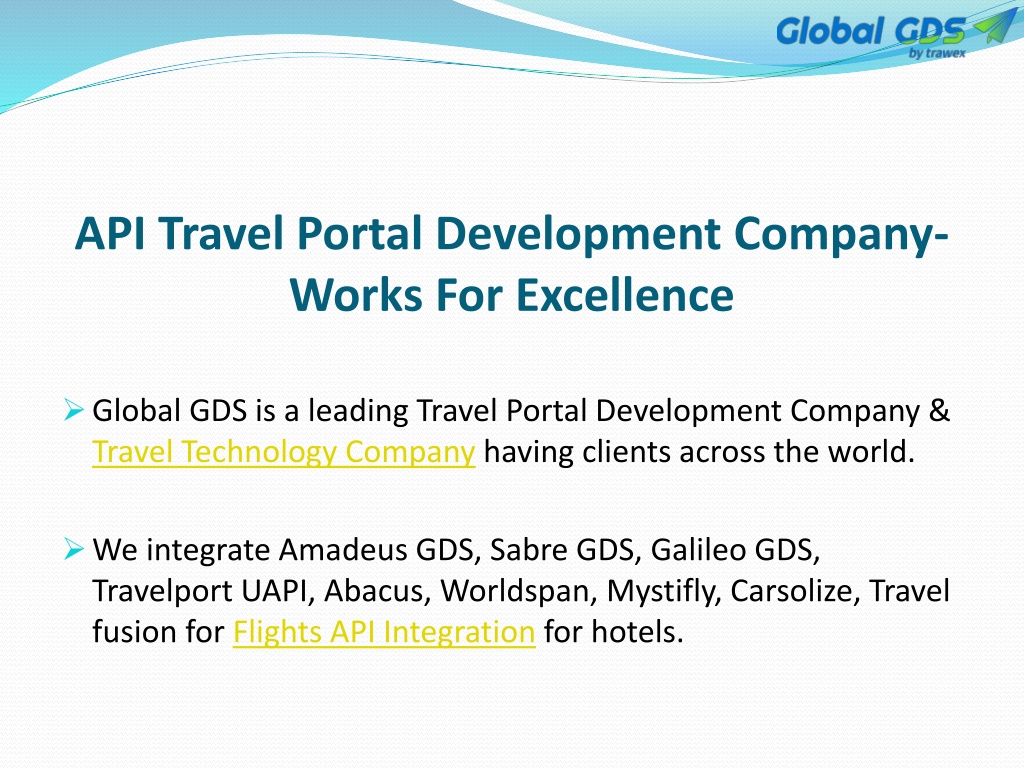Click the Global GDS by trawex logo
1024x768 pixels.
tap(896, 34)
